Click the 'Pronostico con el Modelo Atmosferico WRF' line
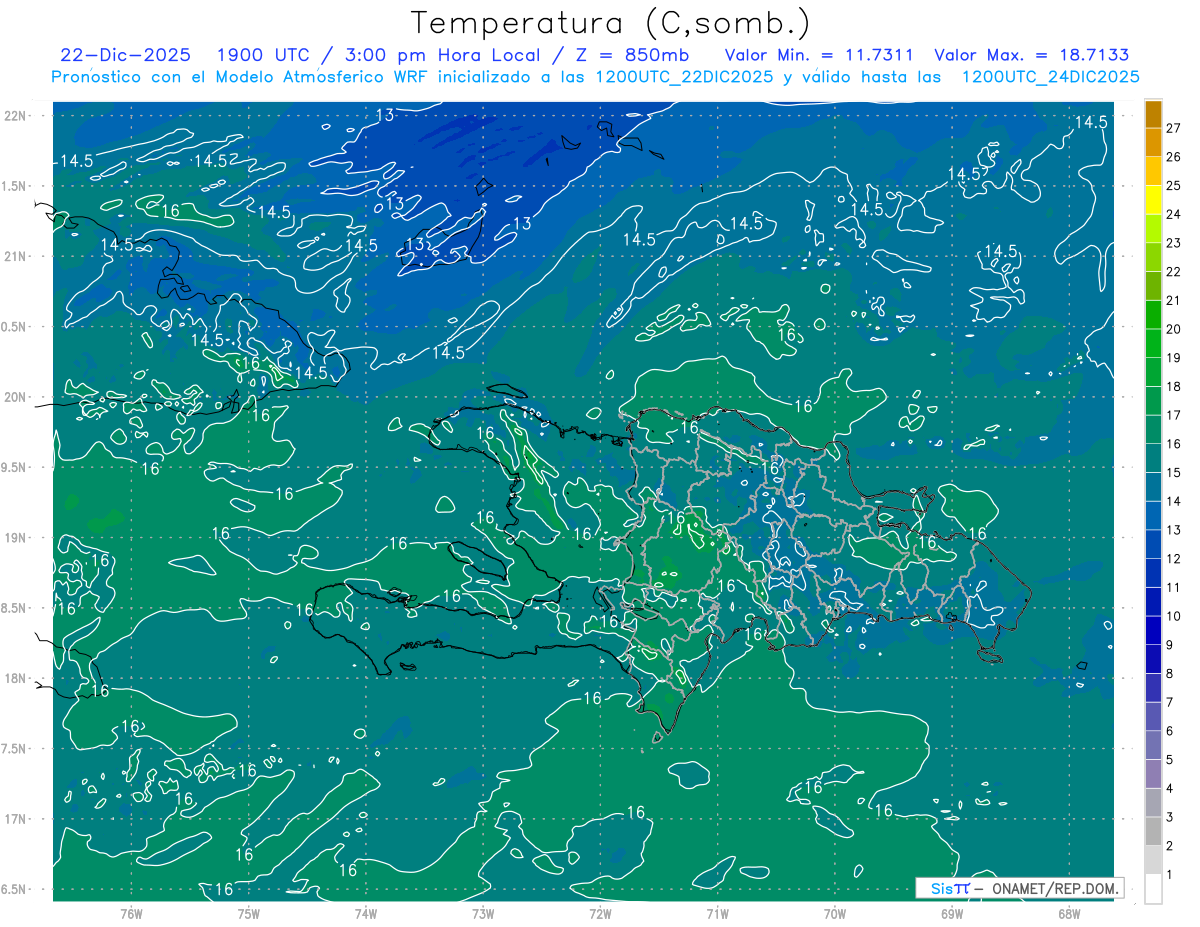The height and width of the screenshot is (927, 1200). pyautogui.click(x=595, y=77)
